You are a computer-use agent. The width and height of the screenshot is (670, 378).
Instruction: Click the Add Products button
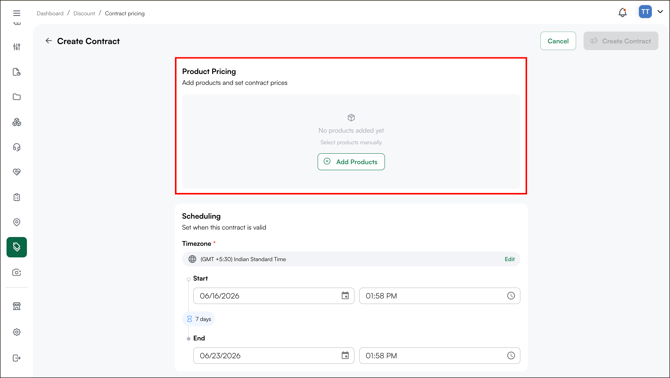[351, 162]
